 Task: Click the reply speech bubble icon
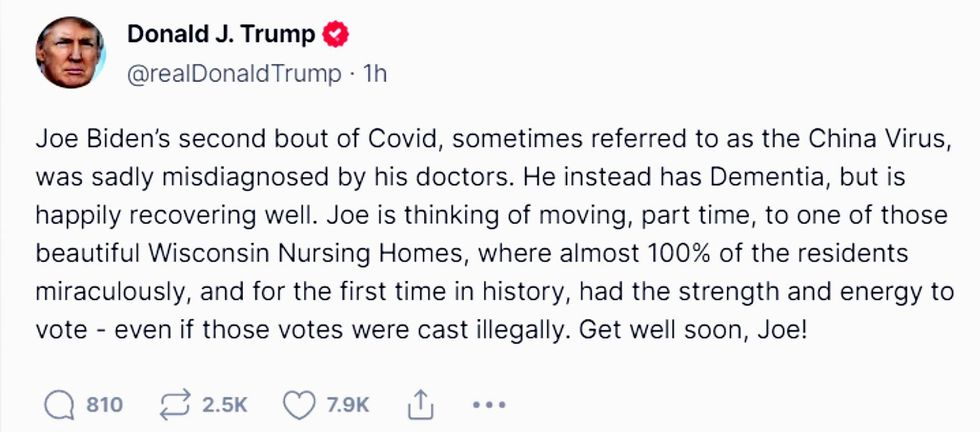point(60,404)
